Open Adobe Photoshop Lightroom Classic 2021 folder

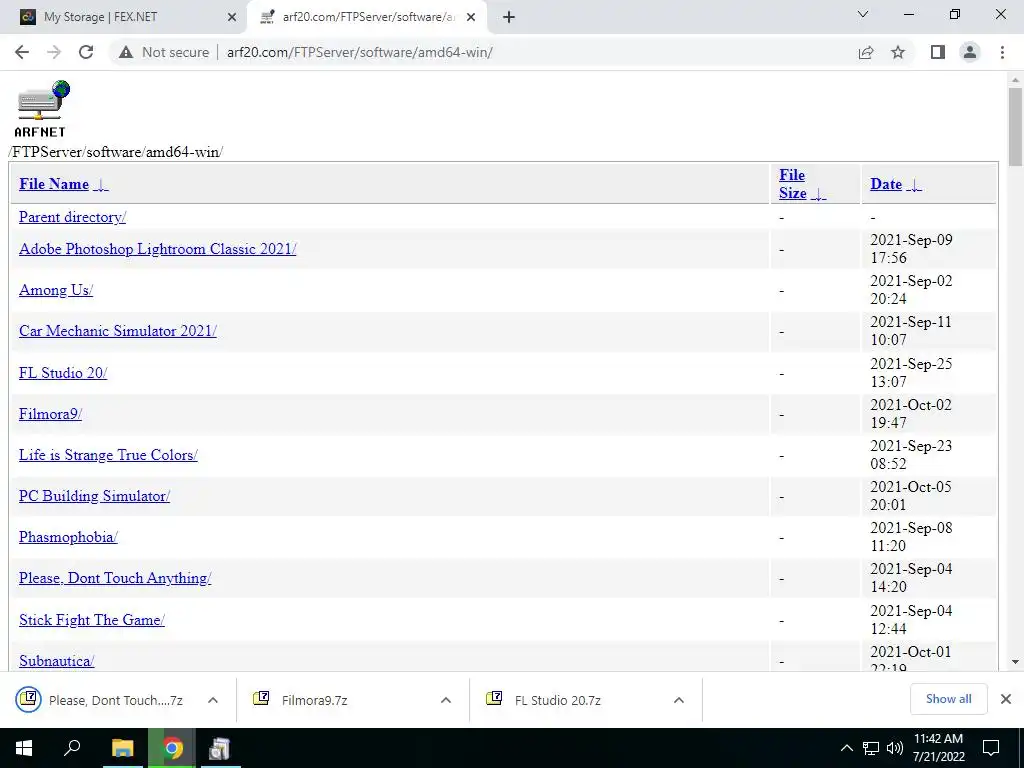coord(157,249)
